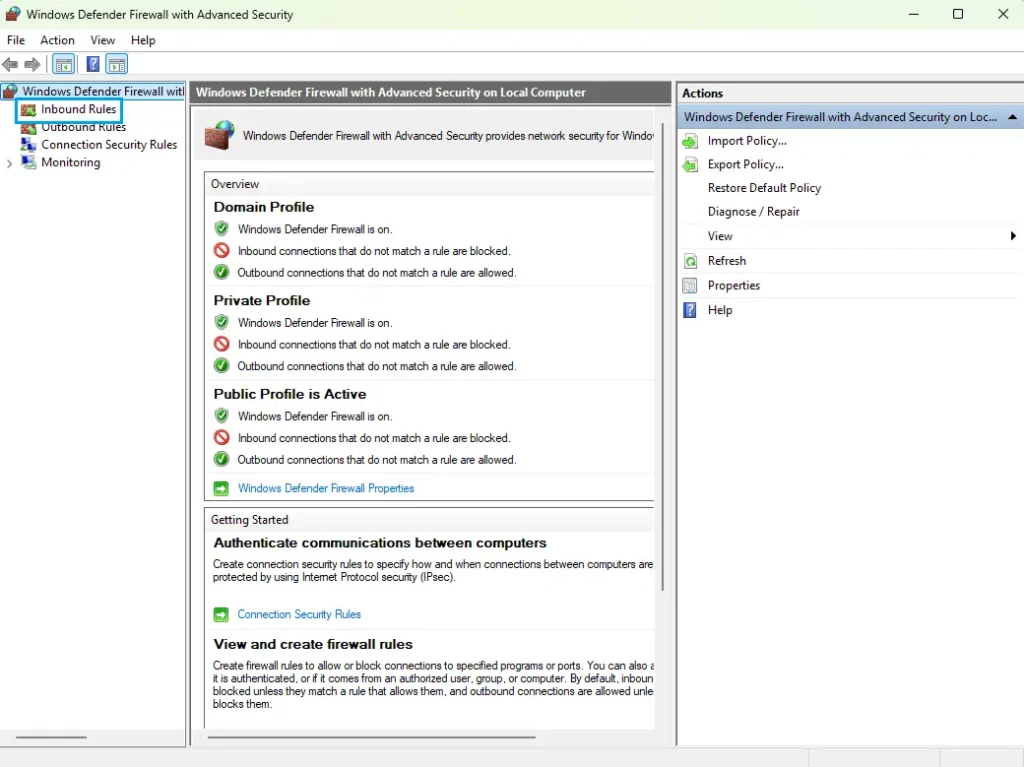
Task: Click green arrow icon beside Firewall Properties link
Action: pos(221,488)
